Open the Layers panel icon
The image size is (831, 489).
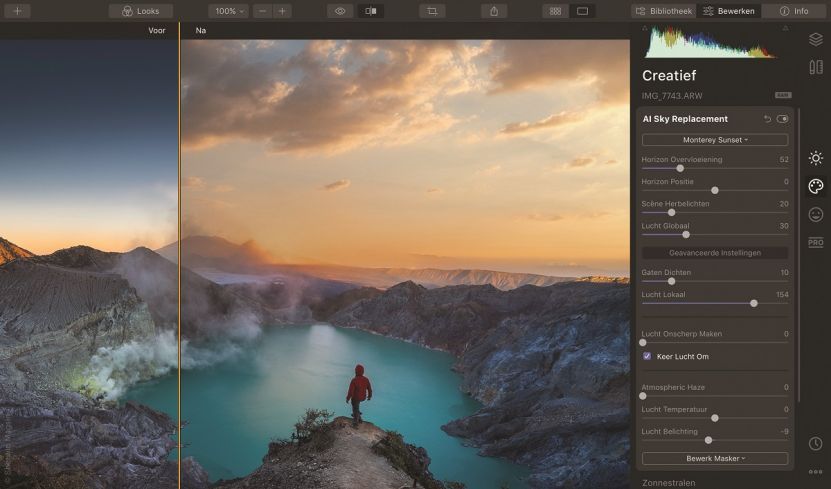[816, 39]
